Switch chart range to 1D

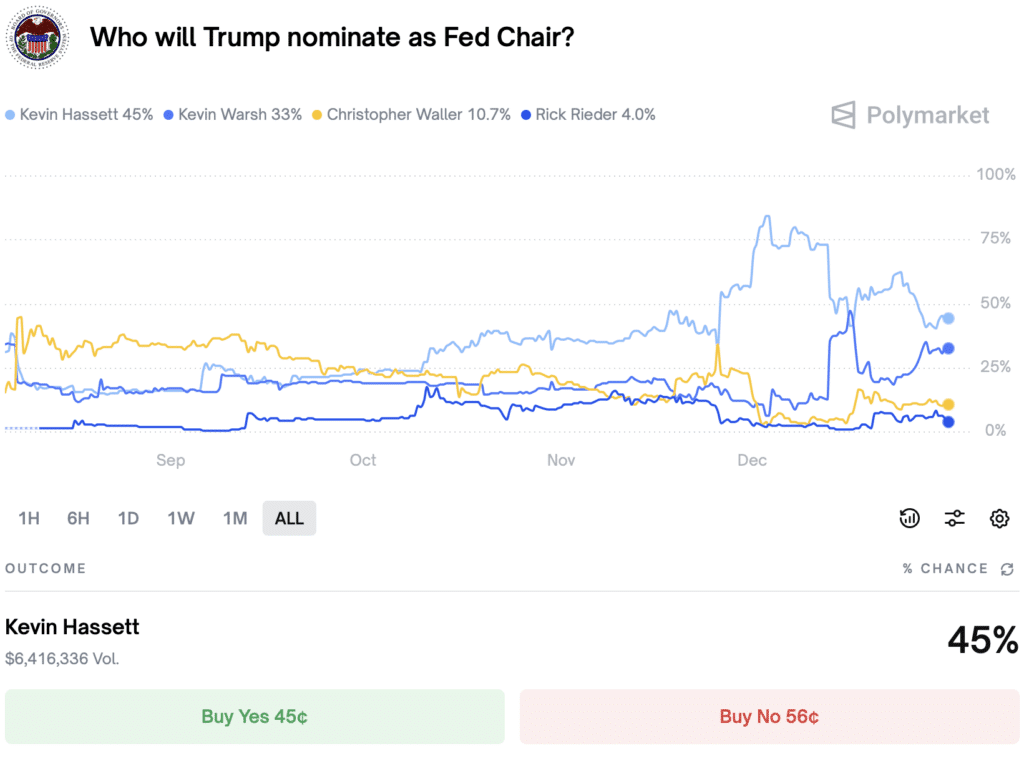click(x=128, y=518)
